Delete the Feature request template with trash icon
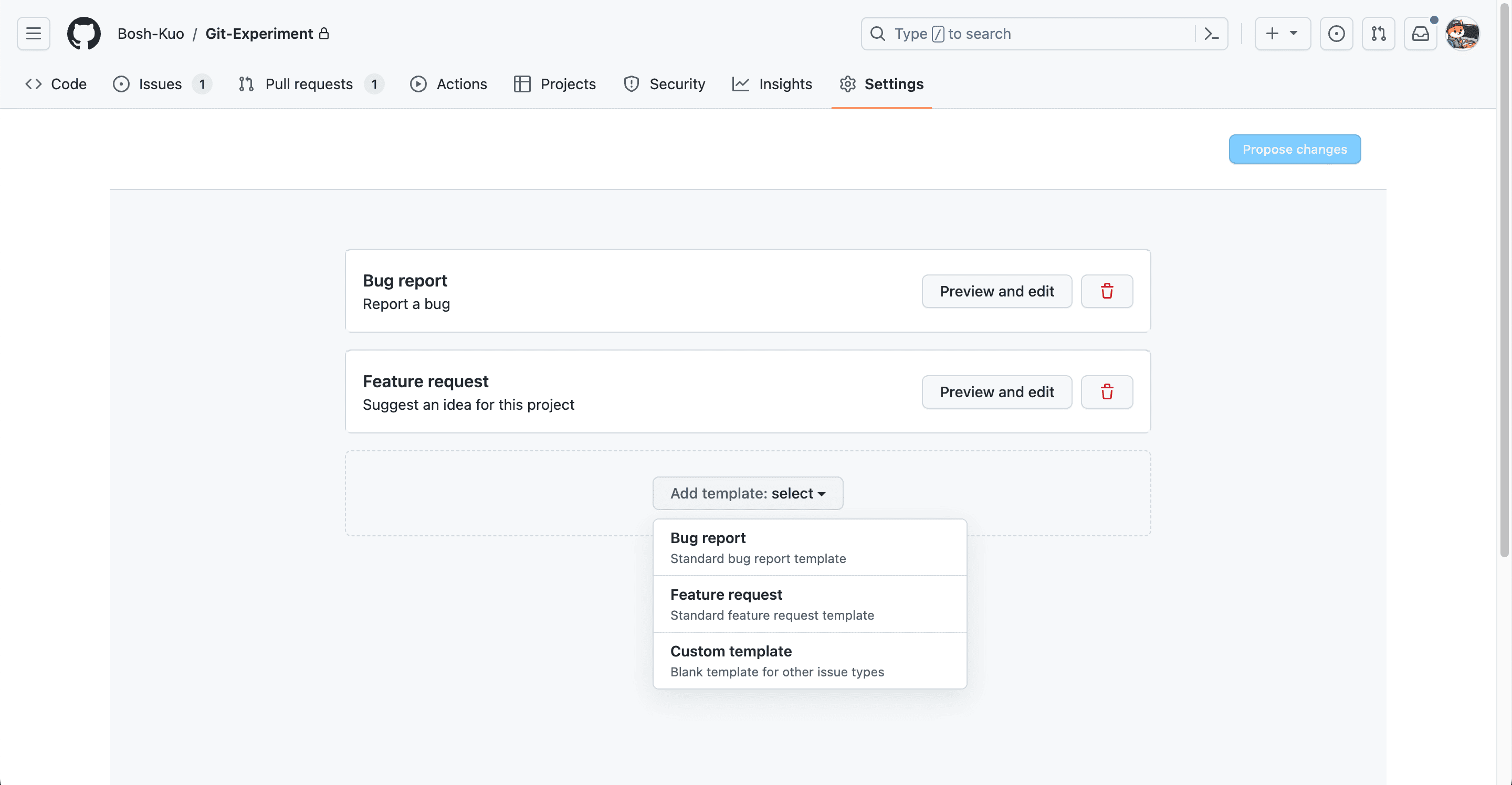The image size is (1512, 785). [x=1107, y=392]
